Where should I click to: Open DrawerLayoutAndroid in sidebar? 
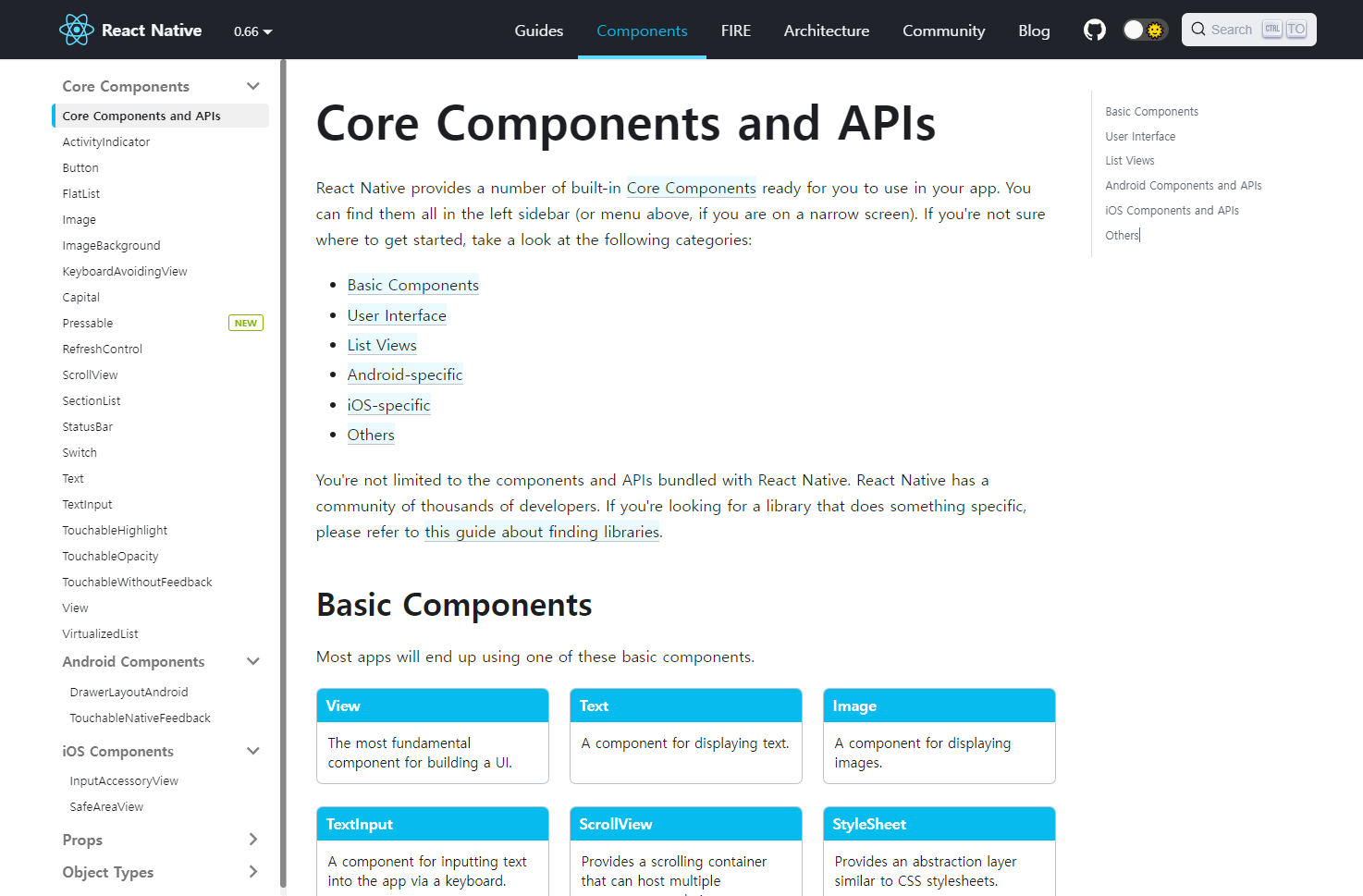(129, 692)
